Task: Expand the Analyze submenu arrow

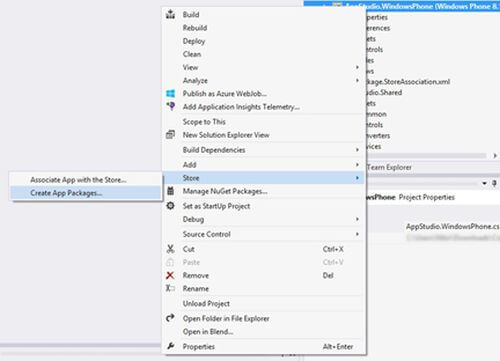Action: tap(357, 80)
